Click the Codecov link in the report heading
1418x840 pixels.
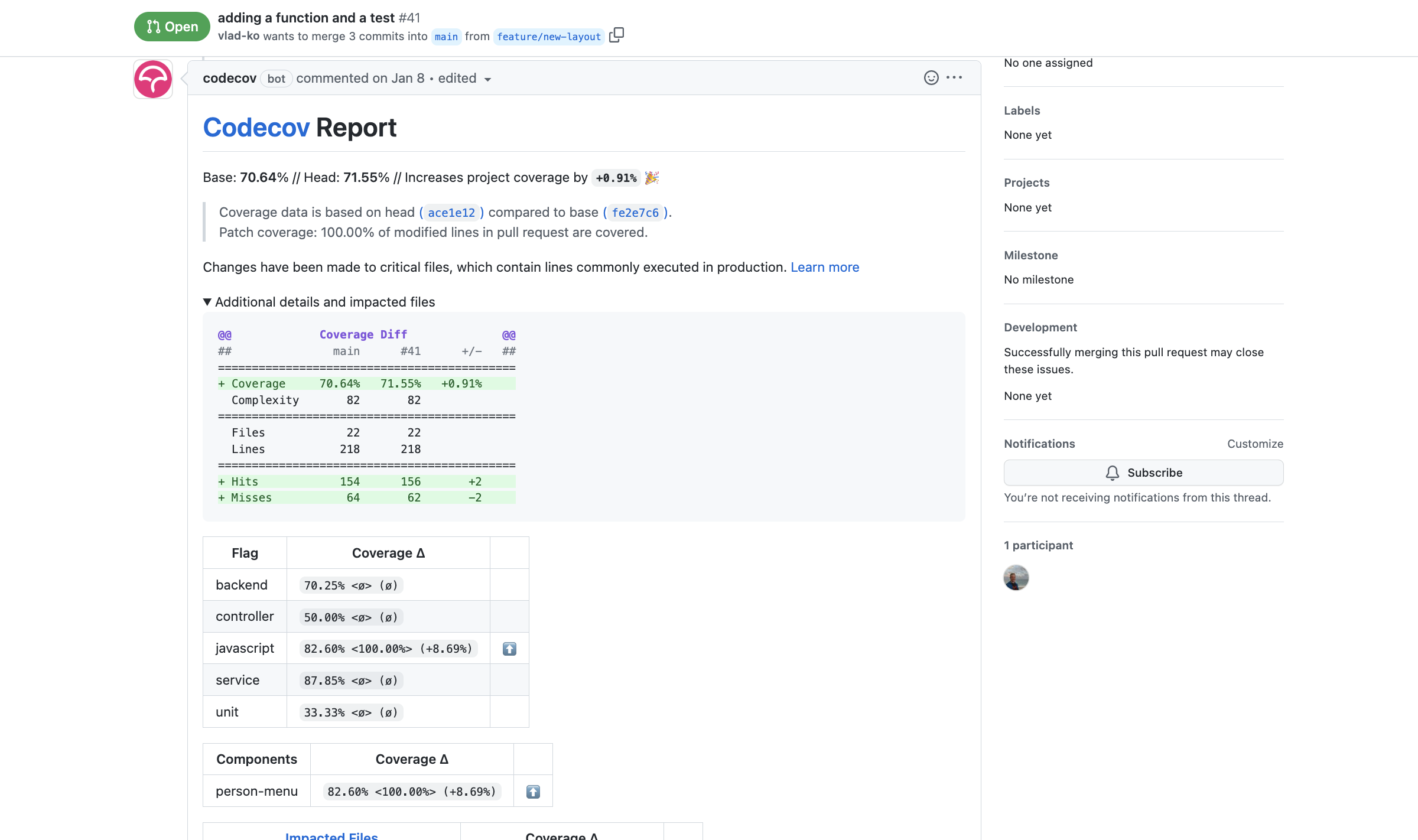pos(256,127)
